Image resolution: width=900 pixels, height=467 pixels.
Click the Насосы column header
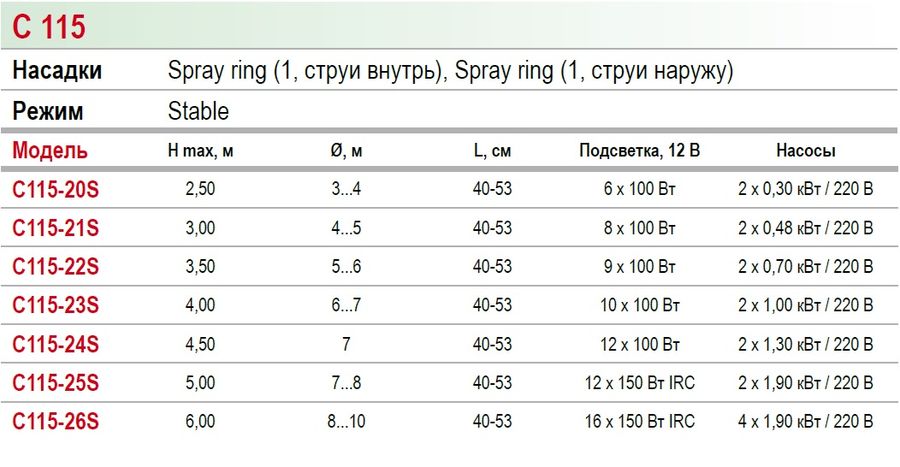click(805, 151)
